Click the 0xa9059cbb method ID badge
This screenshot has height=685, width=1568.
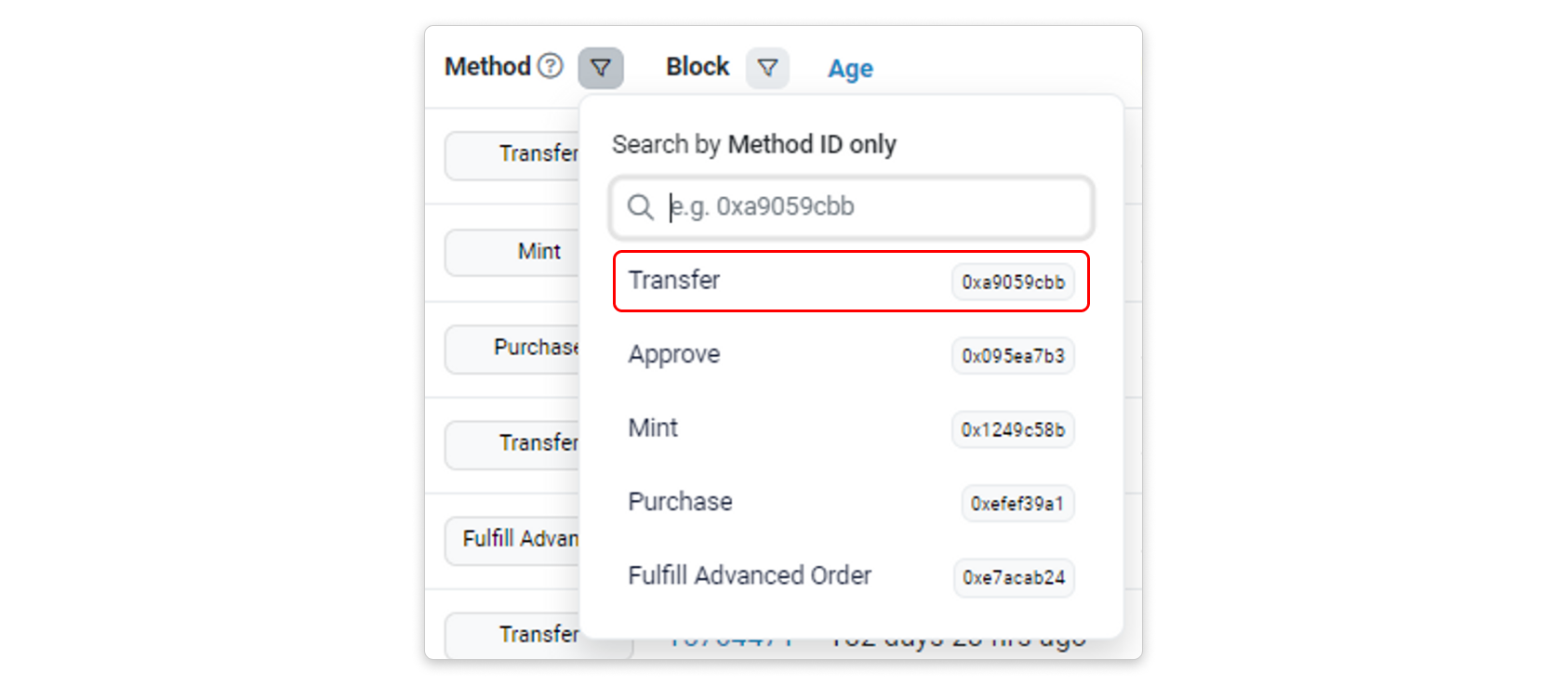1013,282
